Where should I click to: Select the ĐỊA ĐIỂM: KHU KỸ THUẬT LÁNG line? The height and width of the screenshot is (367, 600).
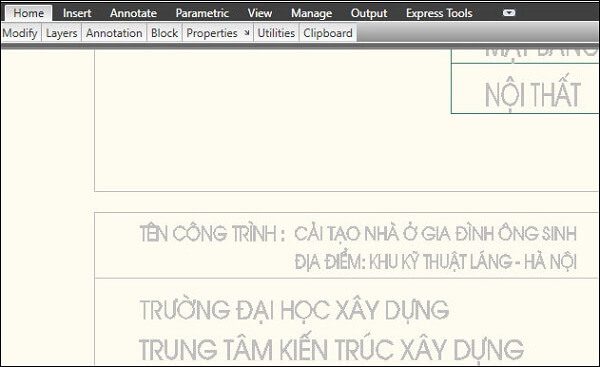tap(435, 262)
